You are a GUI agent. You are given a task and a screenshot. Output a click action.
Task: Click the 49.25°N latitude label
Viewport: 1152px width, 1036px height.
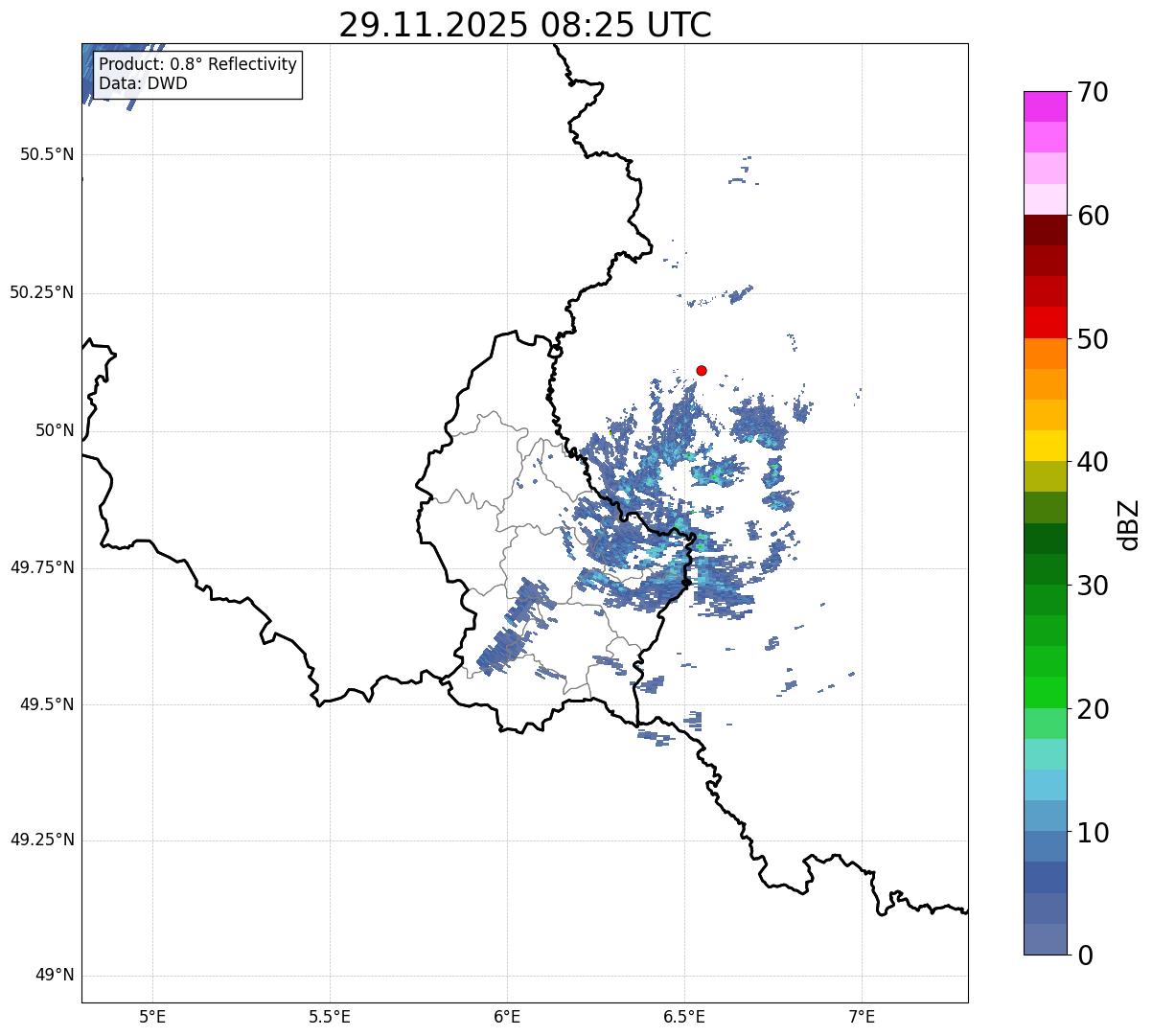[x=42, y=840]
